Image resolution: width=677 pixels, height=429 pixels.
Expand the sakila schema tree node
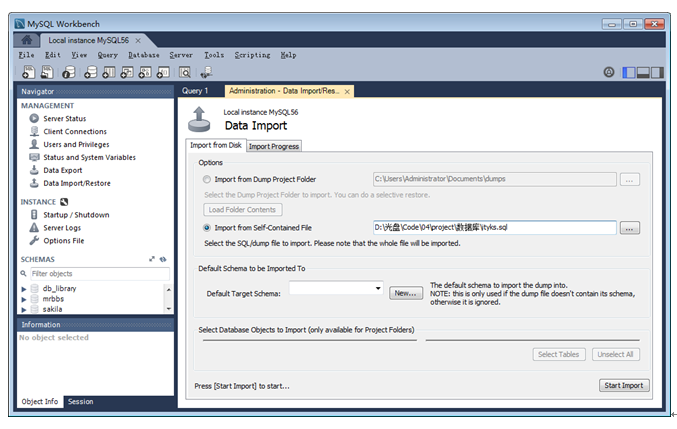[x=24, y=309]
